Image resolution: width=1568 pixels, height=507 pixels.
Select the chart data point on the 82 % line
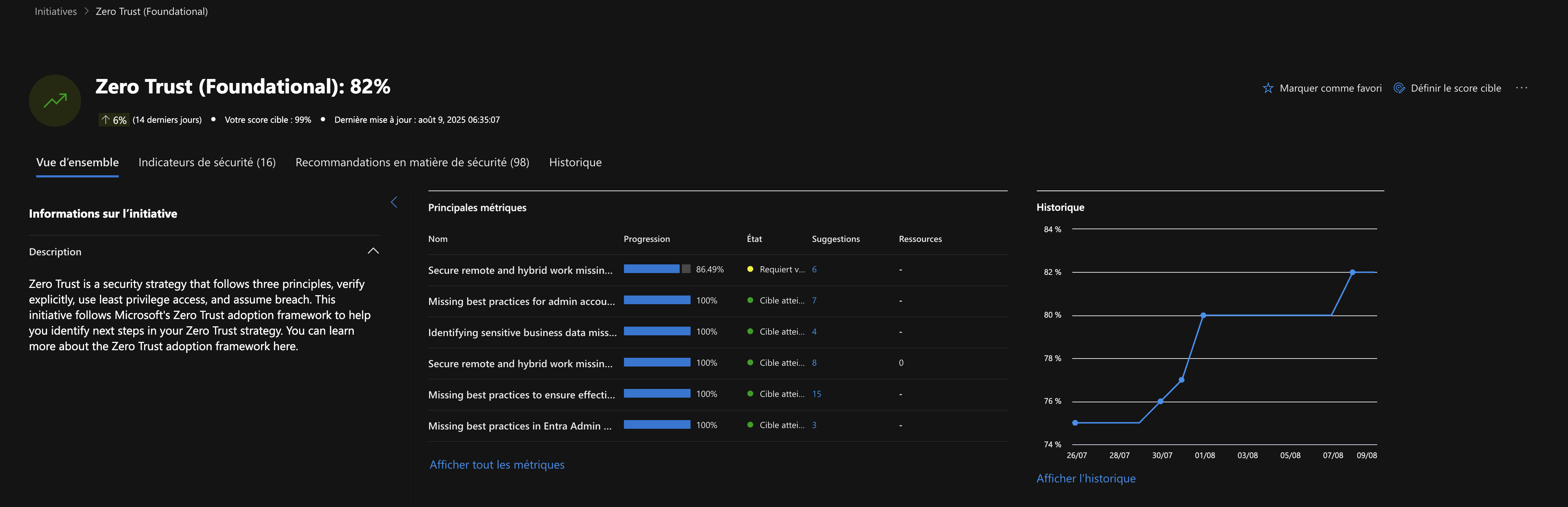tap(1353, 273)
